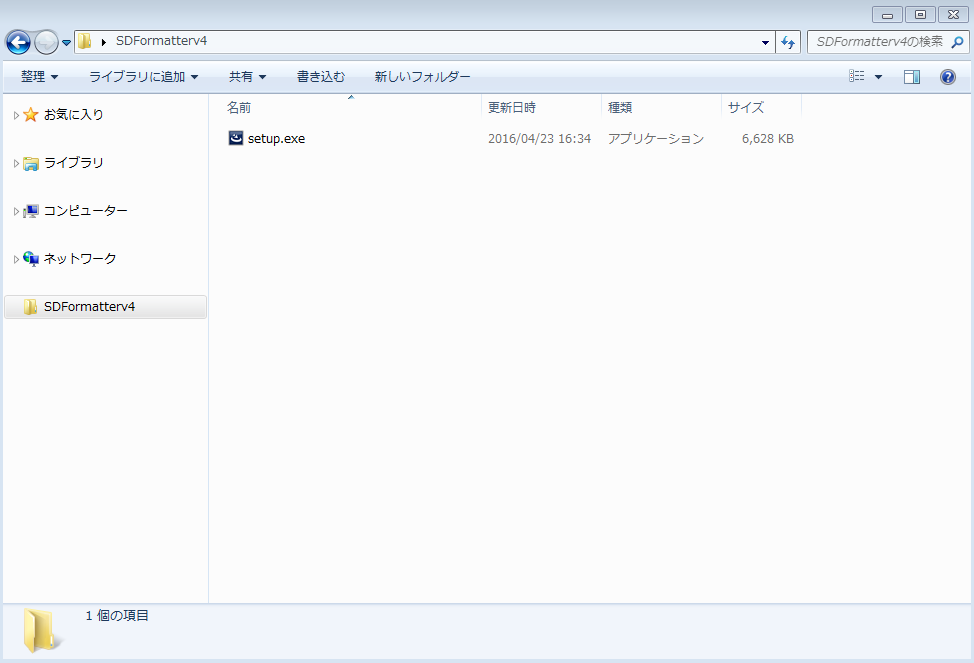Image resolution: width=974 pixels, height=663 pixels.
Task: Click SDFormatterv4 in the address bar path
Action: click(x=162, y=41)
